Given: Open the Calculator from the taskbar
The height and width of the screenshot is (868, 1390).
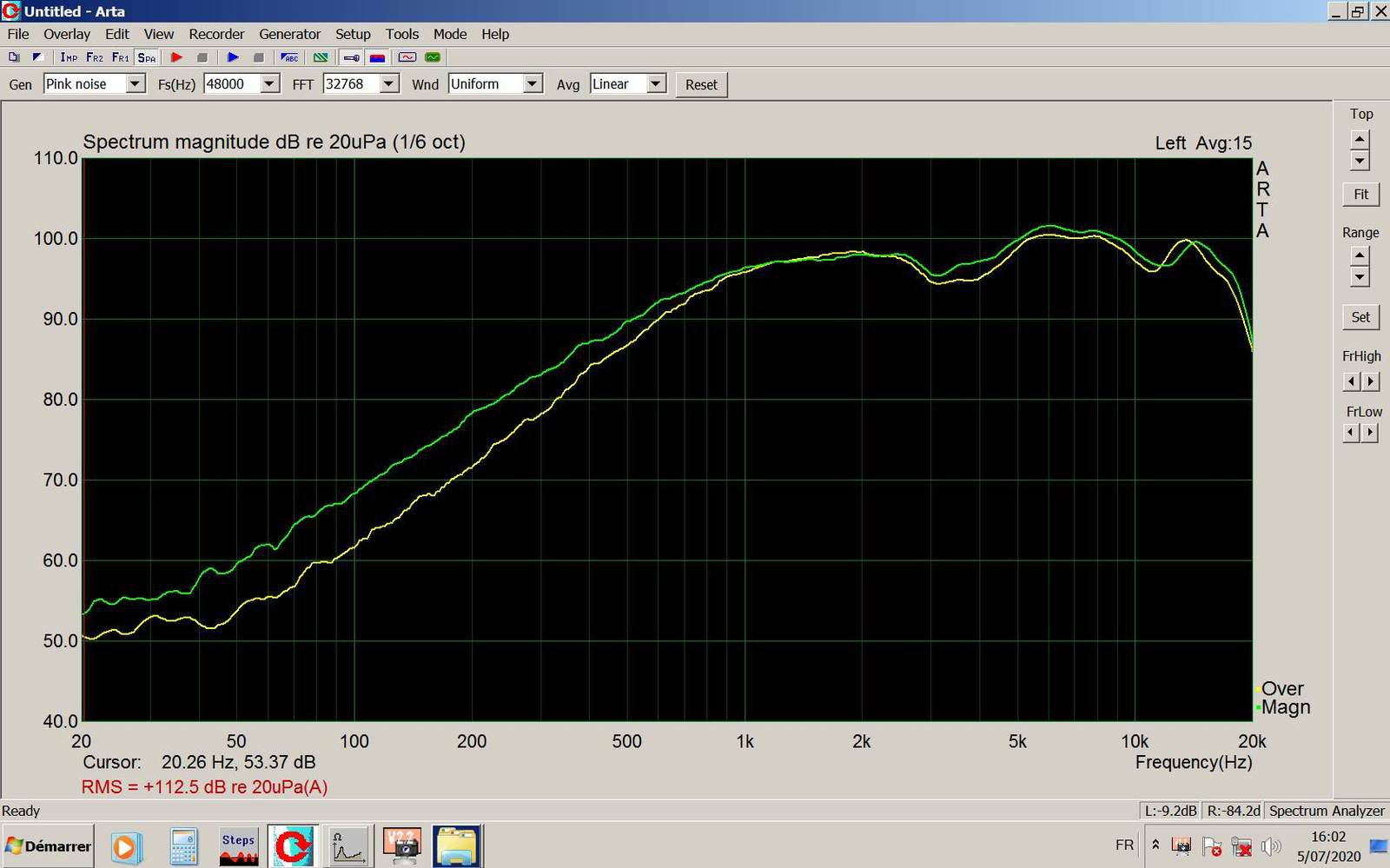Looking at the screenshot, I should 183,846.
